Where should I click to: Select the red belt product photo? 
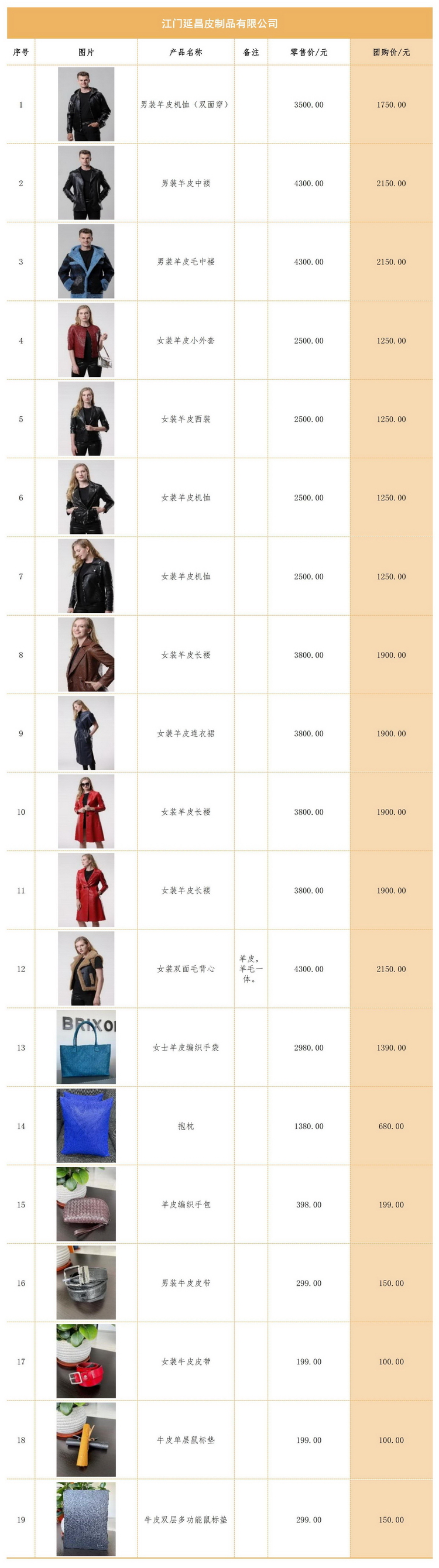(86, 1361)
